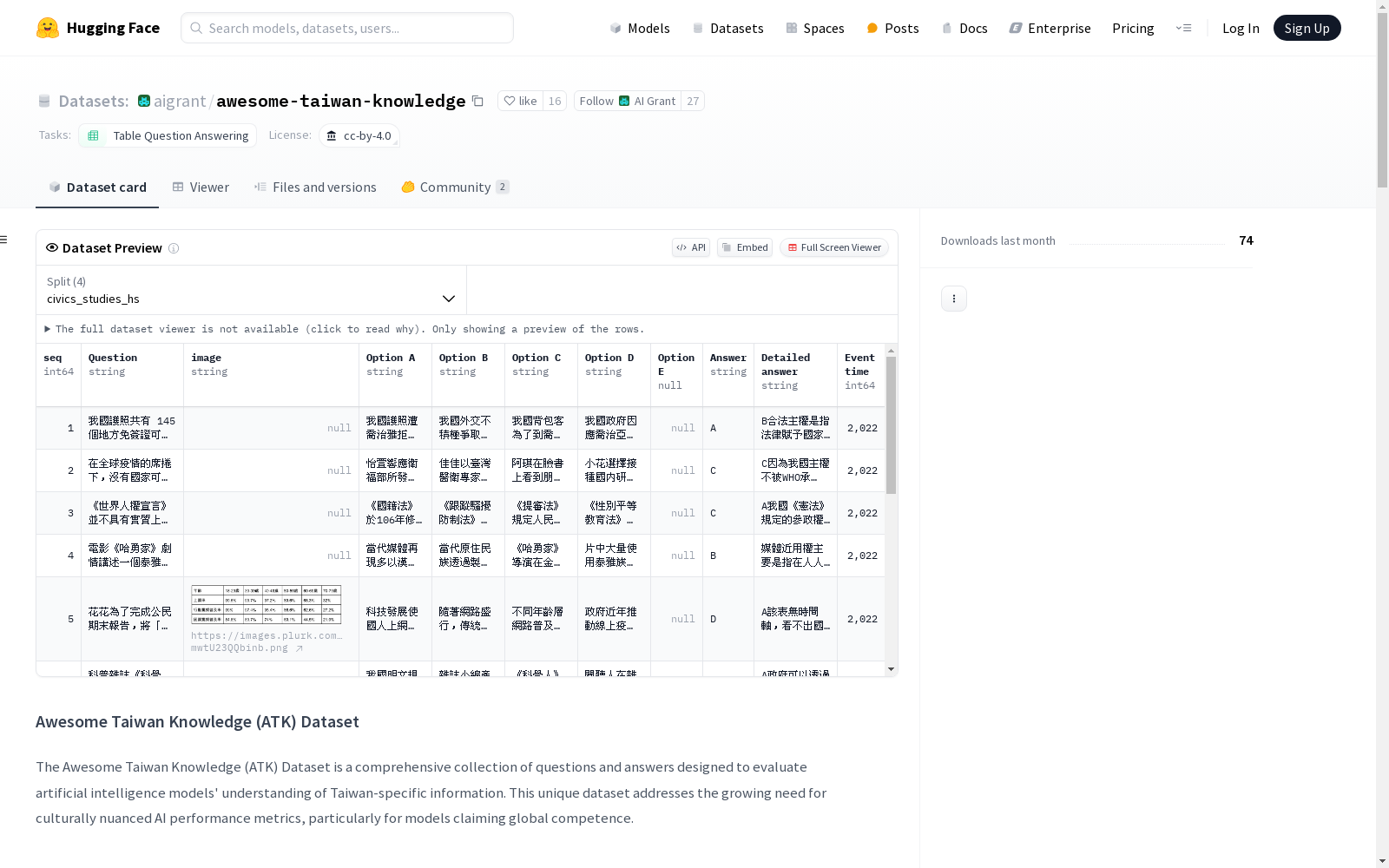The image size is (1389, 868).
Task: Click the Question column header
Action: pos(133,375)
